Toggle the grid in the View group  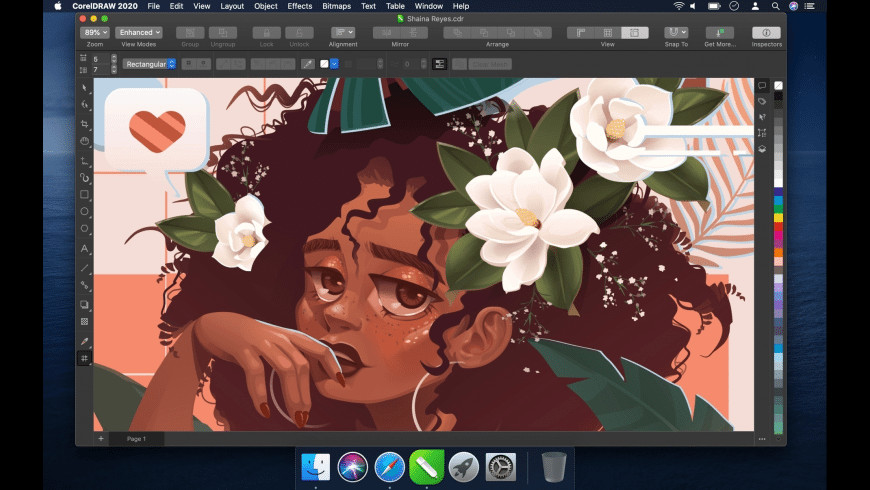pyautogui.click(x=608, y=33)
